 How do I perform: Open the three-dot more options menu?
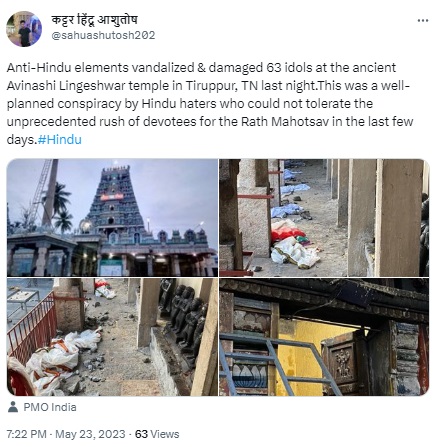(423, 21)
